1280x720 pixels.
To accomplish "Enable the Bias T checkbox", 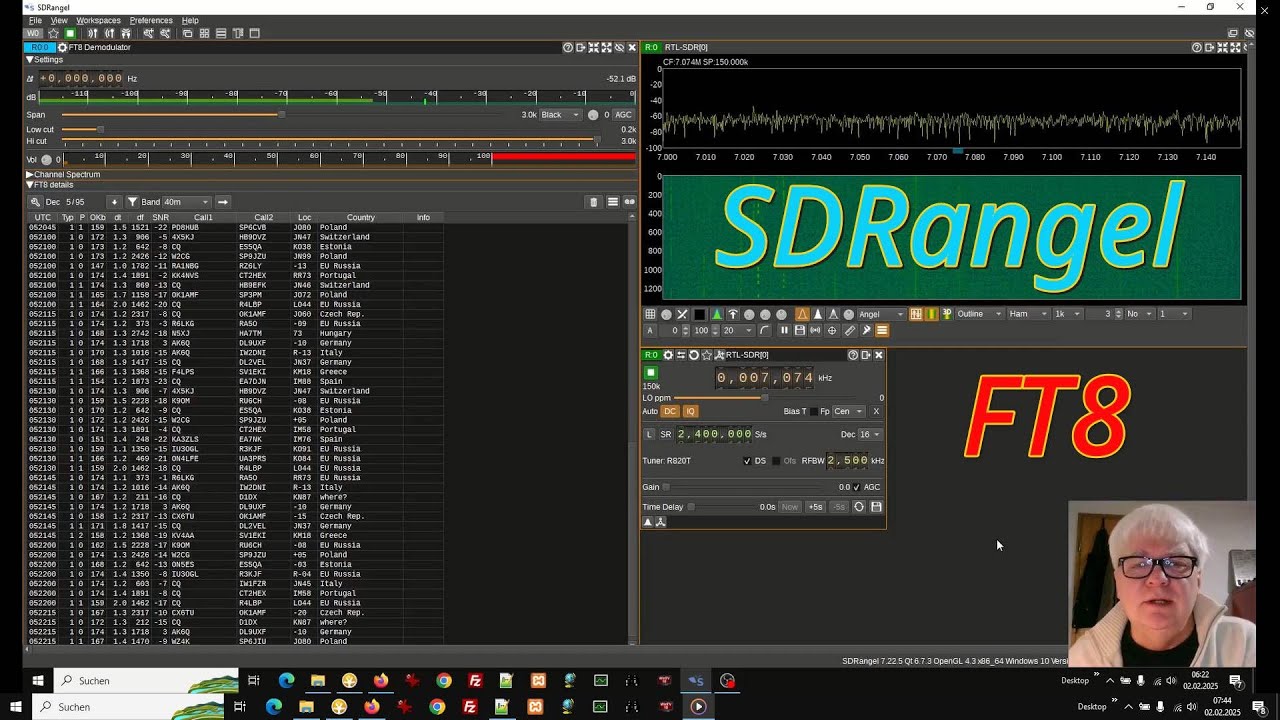I will pyautogui.click(x=813, y=411).
